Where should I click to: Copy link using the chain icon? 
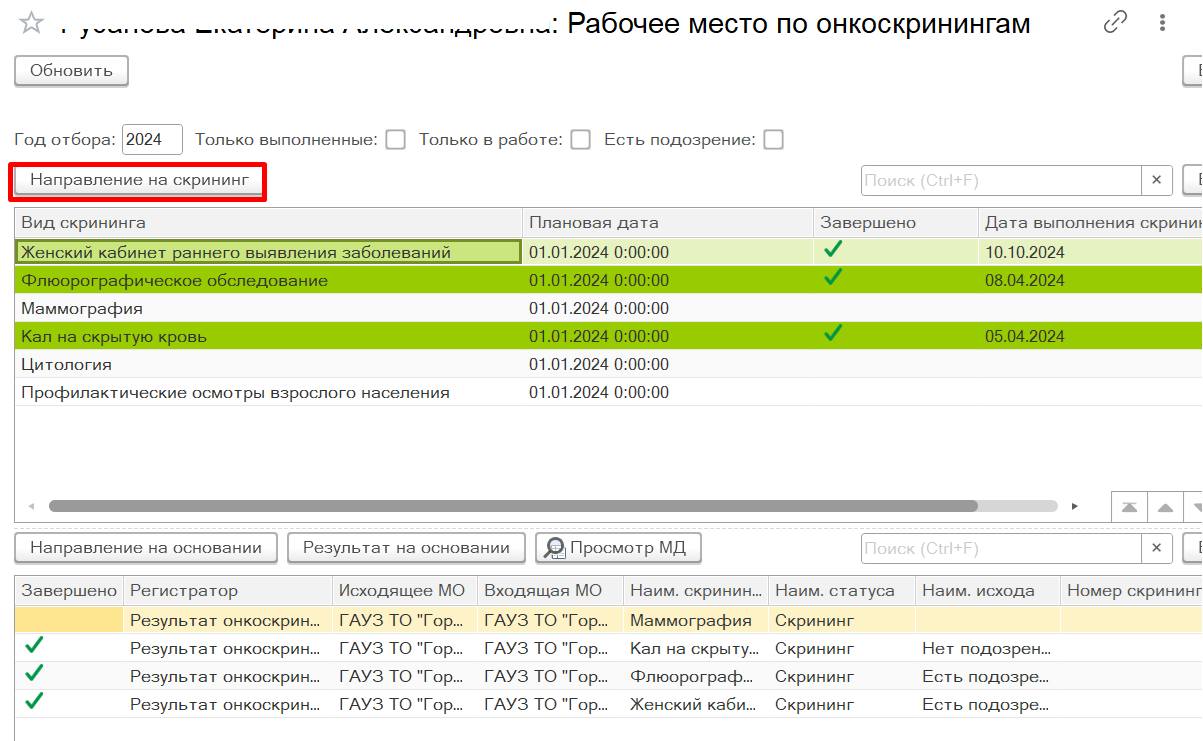click(1115, 22)
